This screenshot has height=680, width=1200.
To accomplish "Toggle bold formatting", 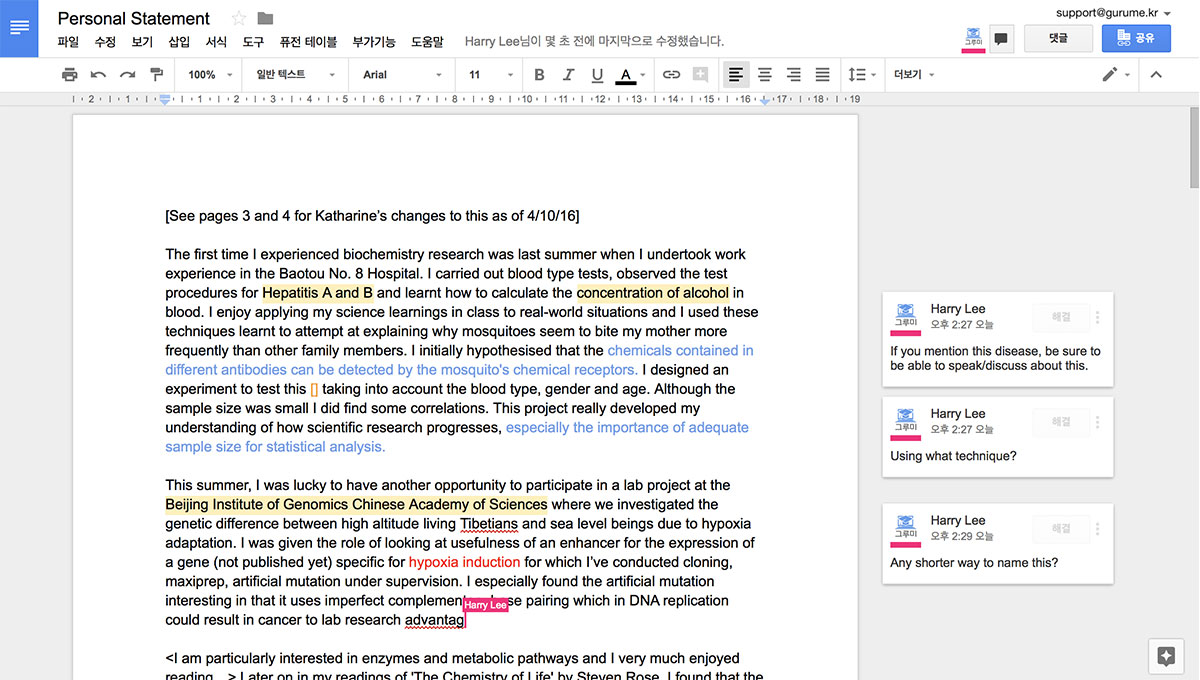I will (539, 75).
